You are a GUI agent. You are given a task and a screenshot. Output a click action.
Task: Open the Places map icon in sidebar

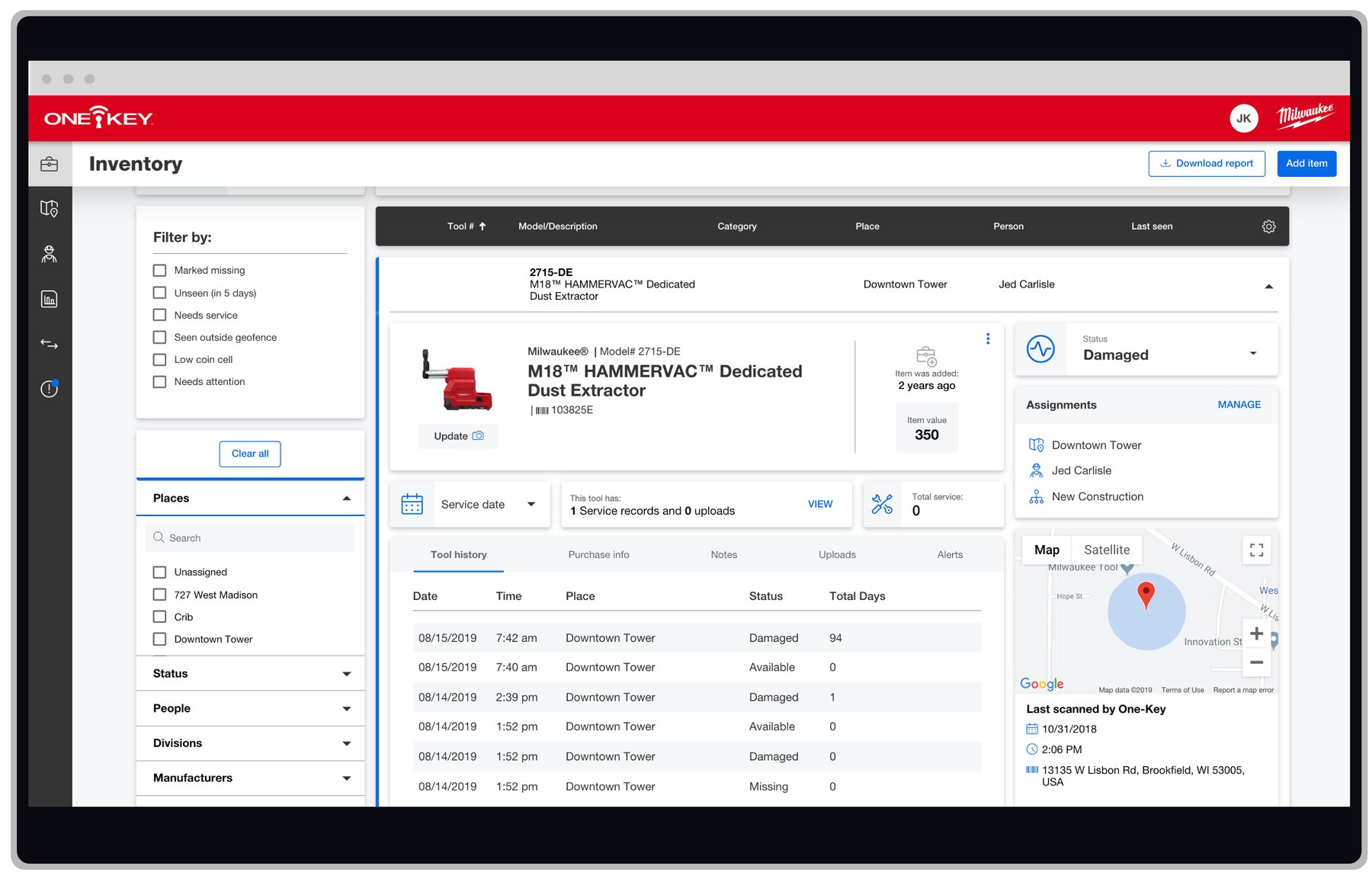click(49, 208)
